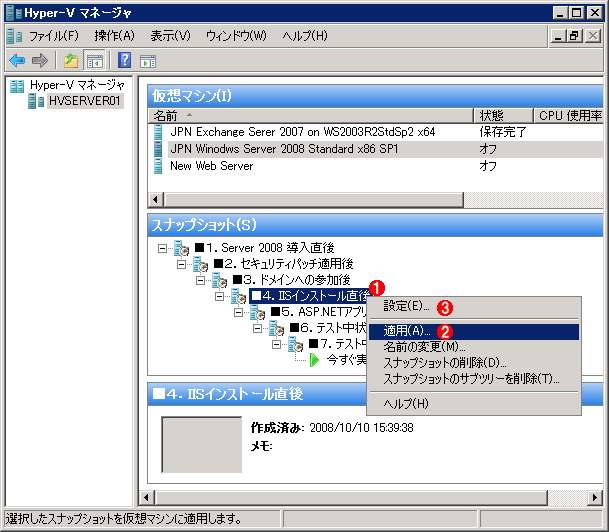This screenshot has height=532, width=609.
Task: Go back with the blue left arrow
Action: (x=17, y=60)
